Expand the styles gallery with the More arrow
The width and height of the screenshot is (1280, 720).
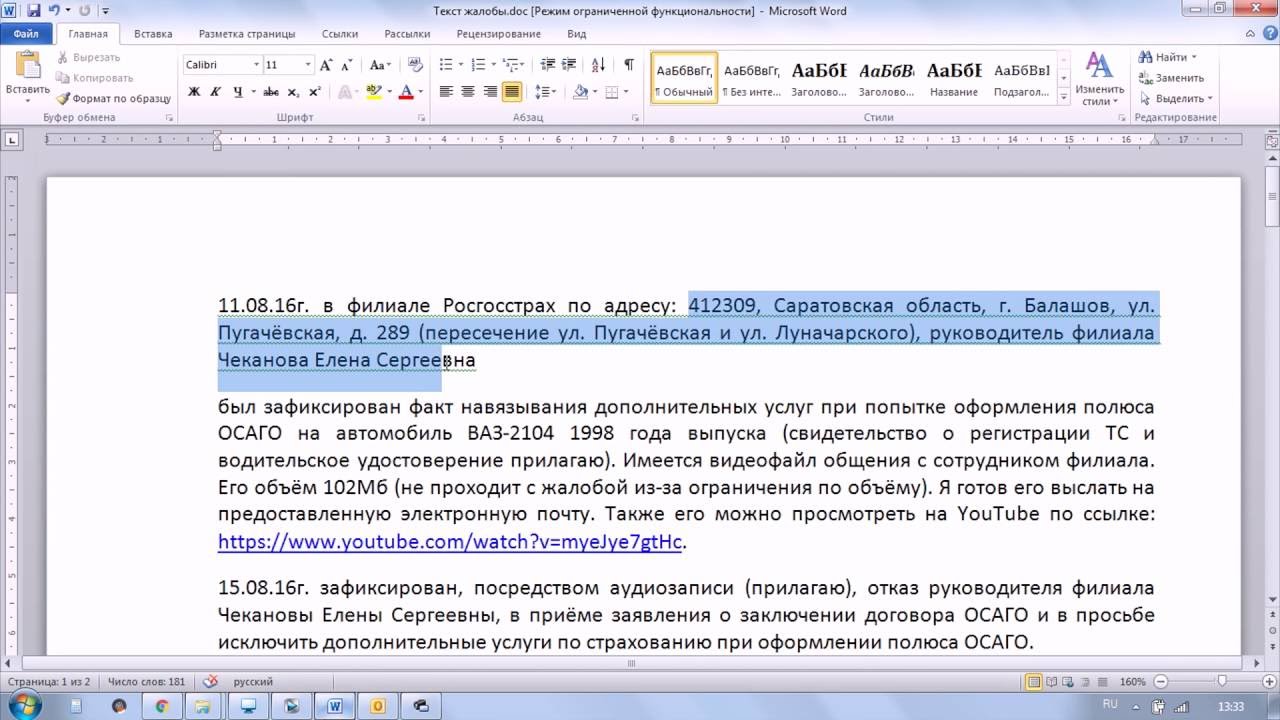click(1062, 95)
